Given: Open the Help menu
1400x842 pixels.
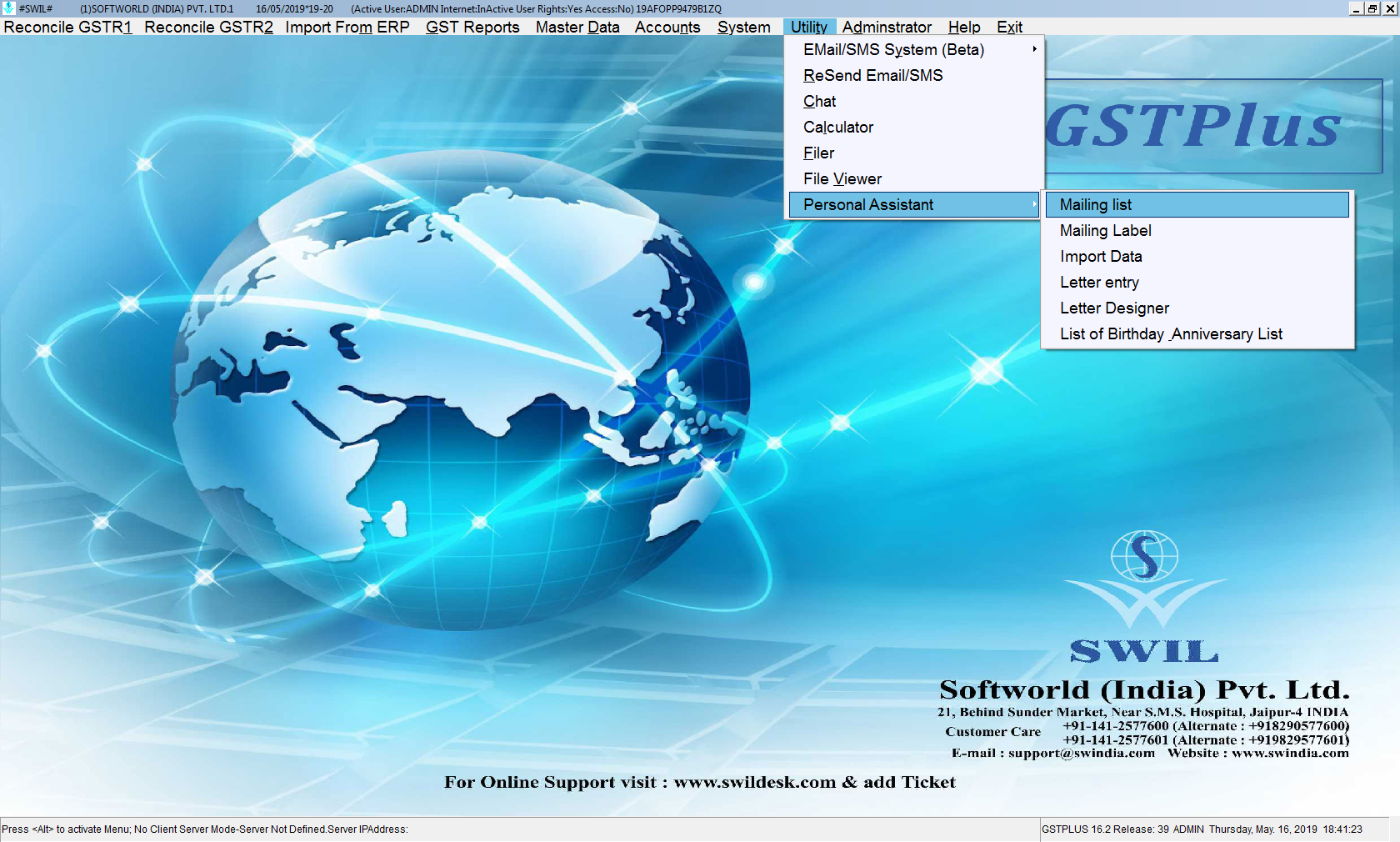Looking at the screenshot, I should pyautogui.click(x=964, y=27).
